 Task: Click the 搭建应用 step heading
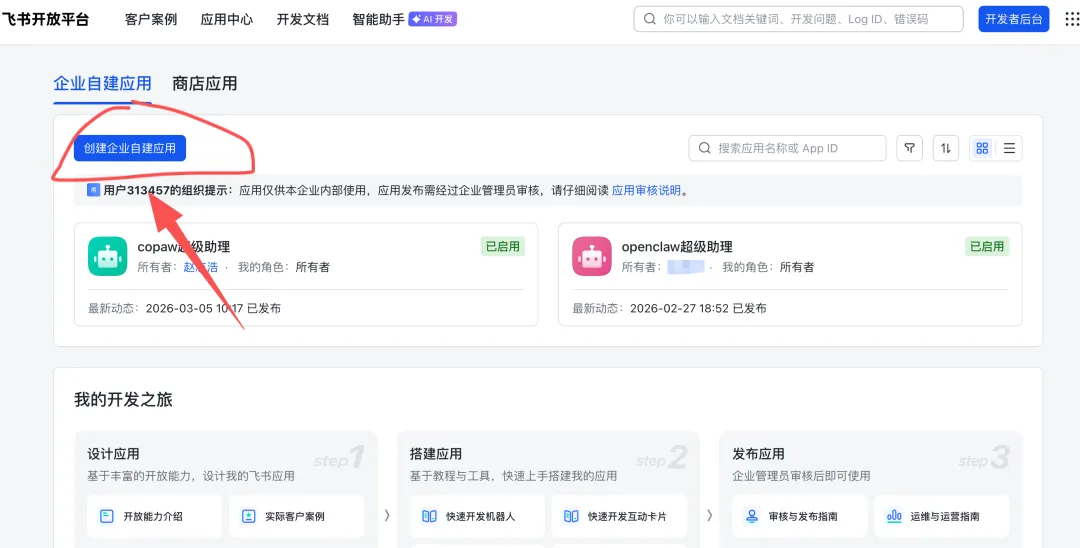pos(436,454)
